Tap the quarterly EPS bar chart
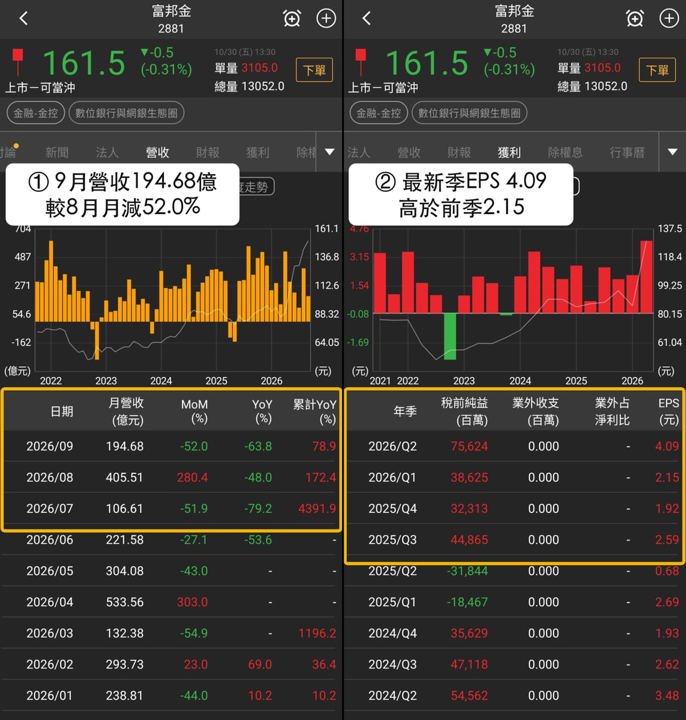Image resolution: width=686 pixels, height=720 pixels. coord(513,299)
